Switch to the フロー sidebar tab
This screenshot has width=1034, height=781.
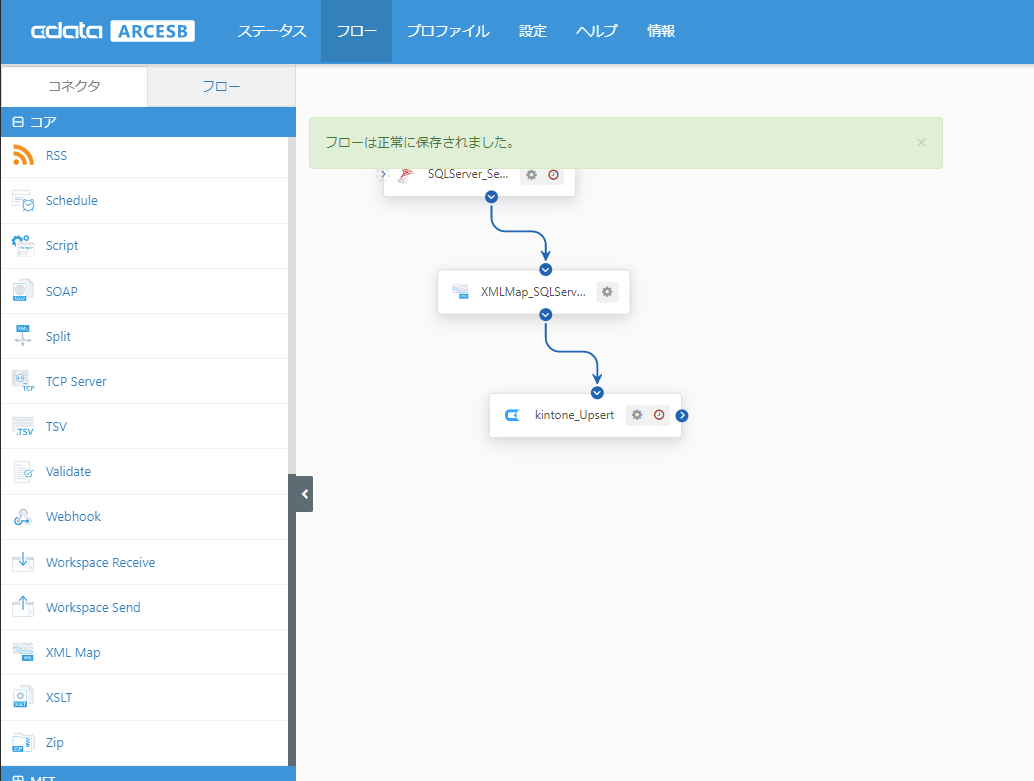[222, 86]
